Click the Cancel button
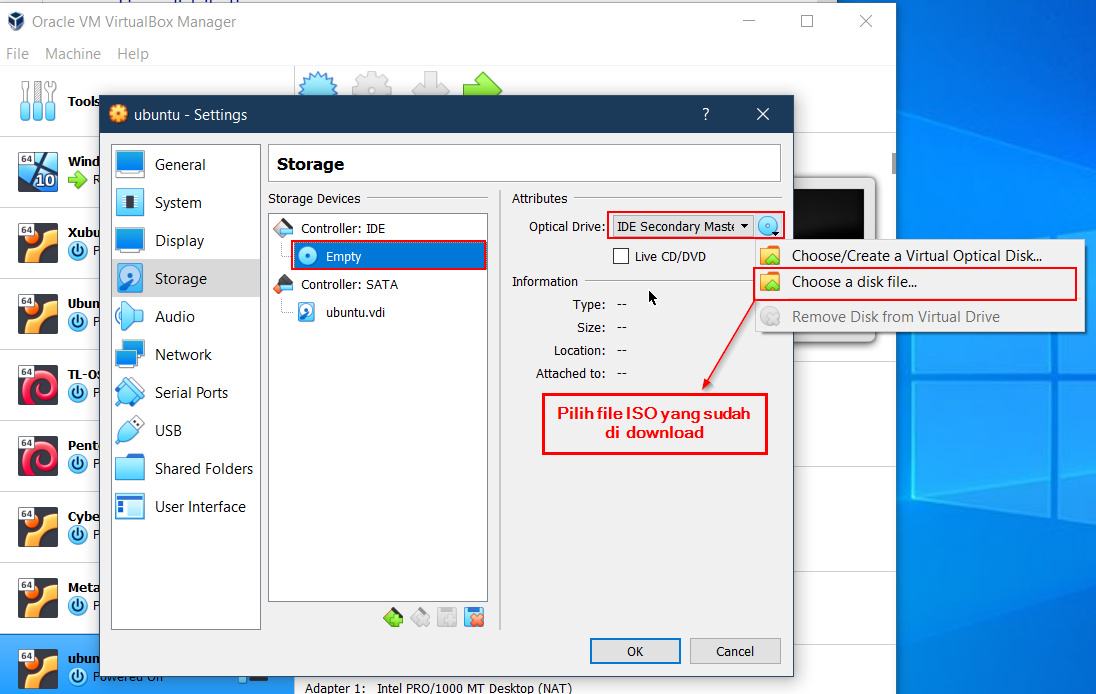Viewport: 1096px width, 694px height. (735, 651)
